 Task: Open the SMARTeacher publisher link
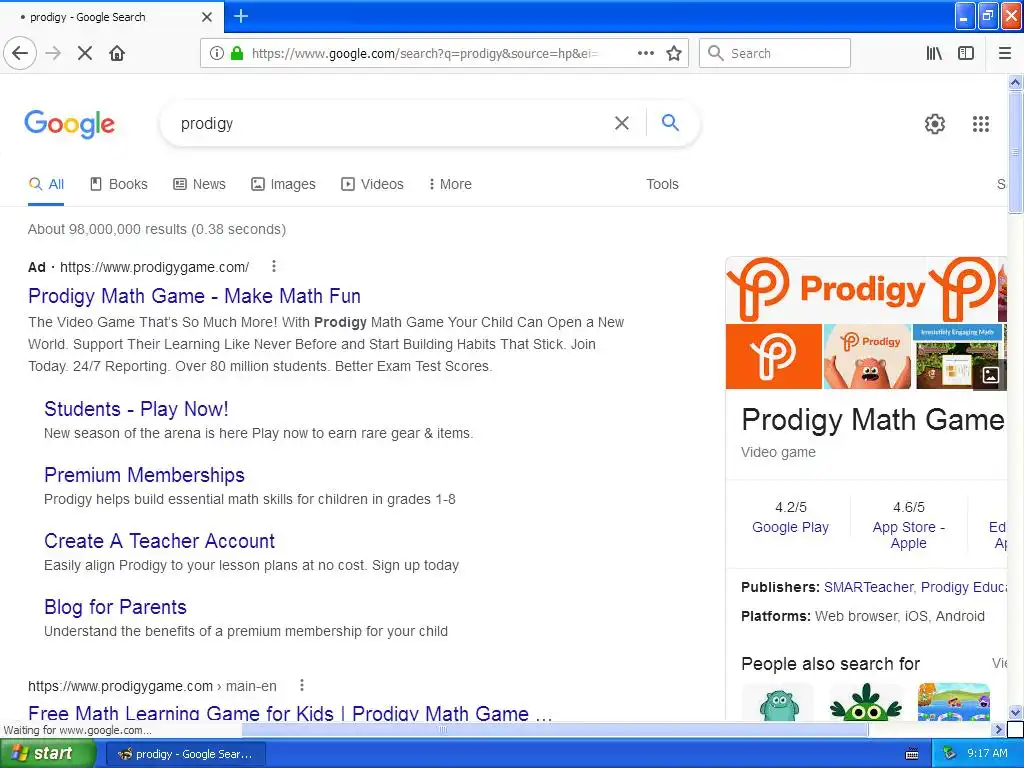[x=868, y=587]
